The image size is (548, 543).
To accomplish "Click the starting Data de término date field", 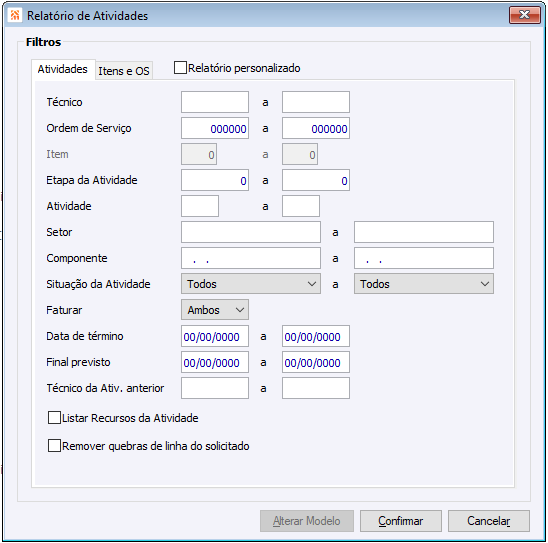I will coord(215,336).
